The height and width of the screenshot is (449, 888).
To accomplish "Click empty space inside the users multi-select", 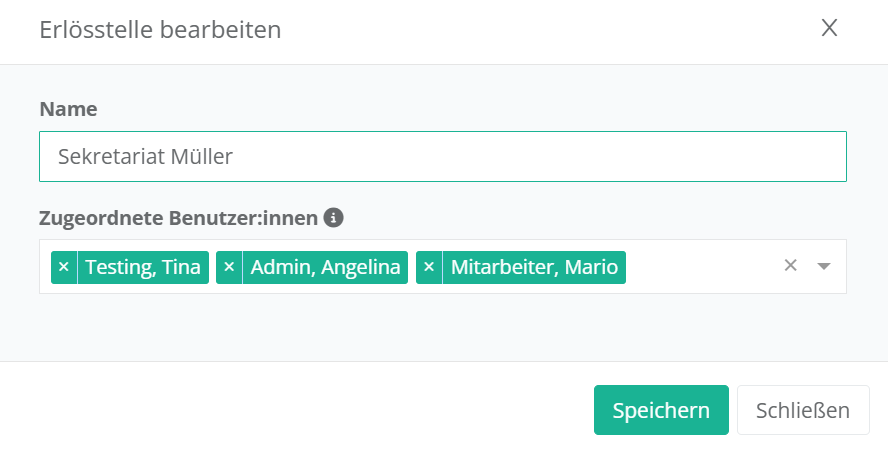I will tap(700, 267).
